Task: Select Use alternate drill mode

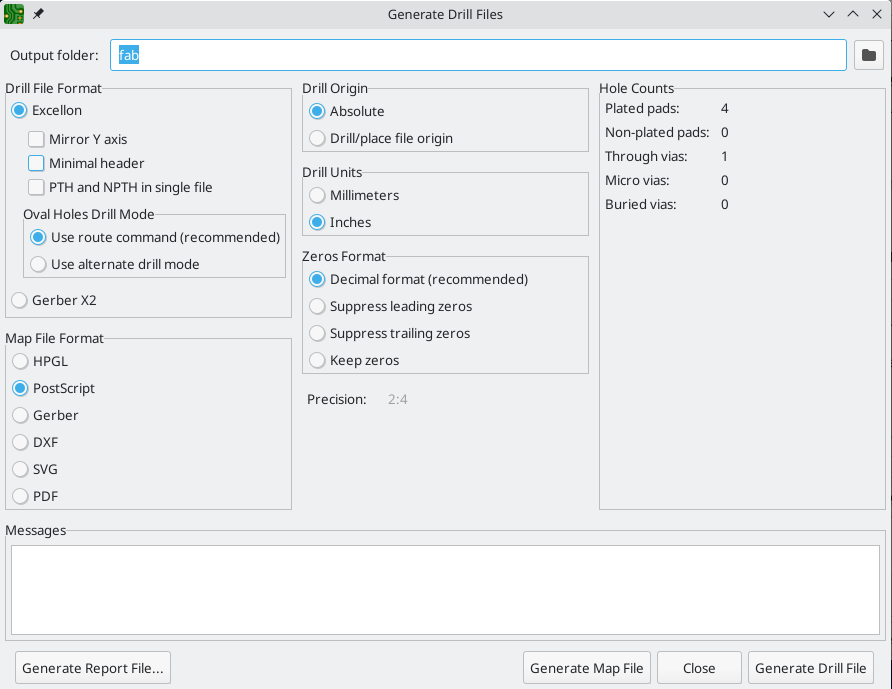Action: coord(37,264)
